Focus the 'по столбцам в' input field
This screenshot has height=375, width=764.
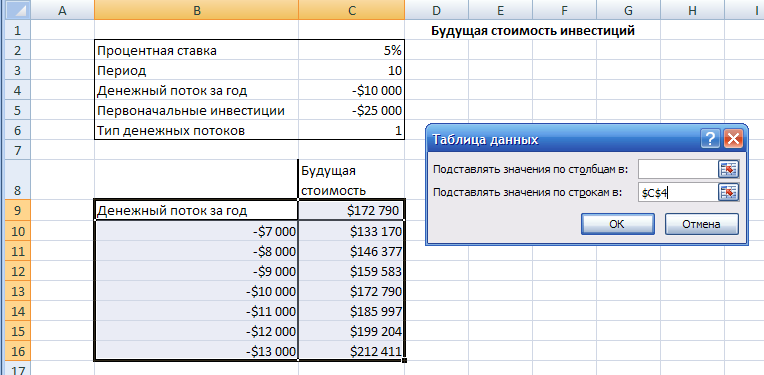pyautogui.click(x=678, y=169)
